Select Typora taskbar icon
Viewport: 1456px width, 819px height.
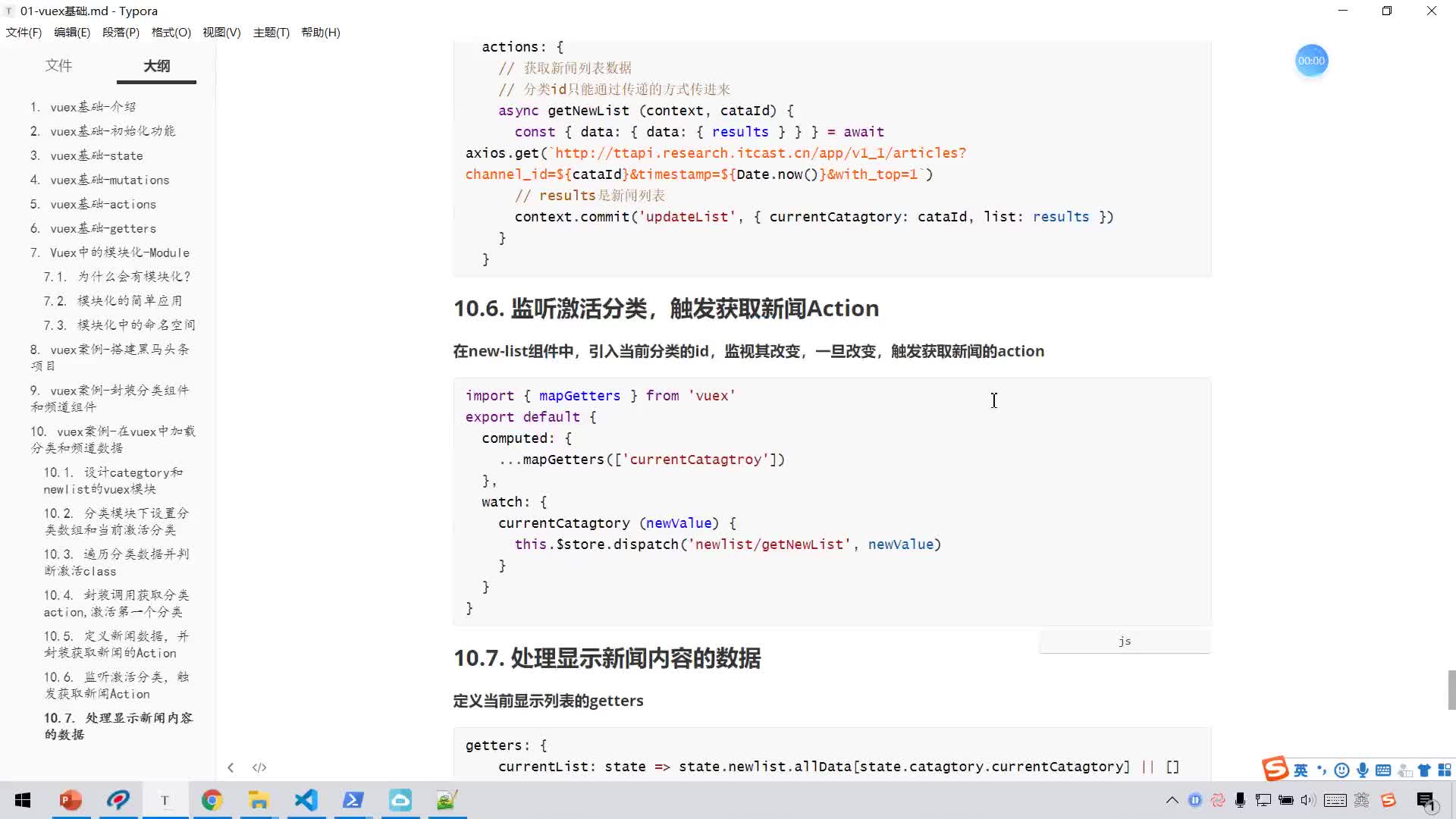tap(165, 800)
